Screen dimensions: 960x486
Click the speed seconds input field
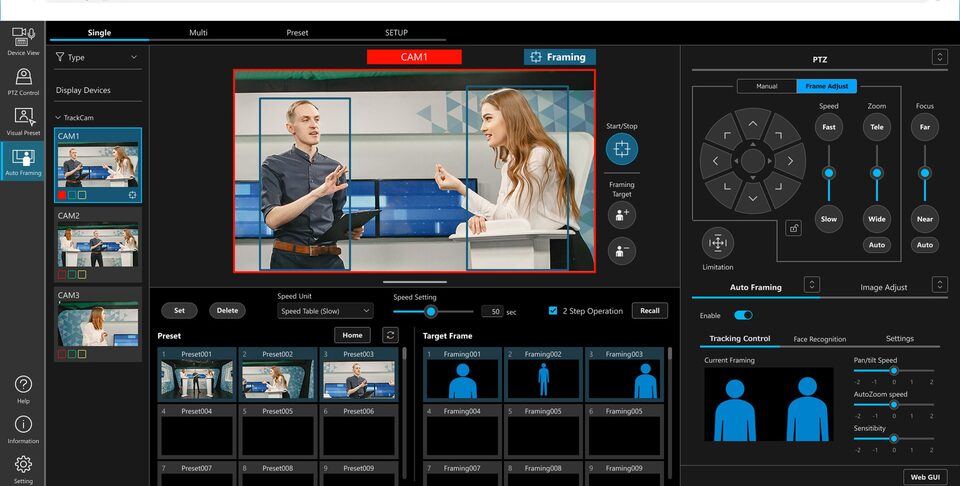(493, 312)
